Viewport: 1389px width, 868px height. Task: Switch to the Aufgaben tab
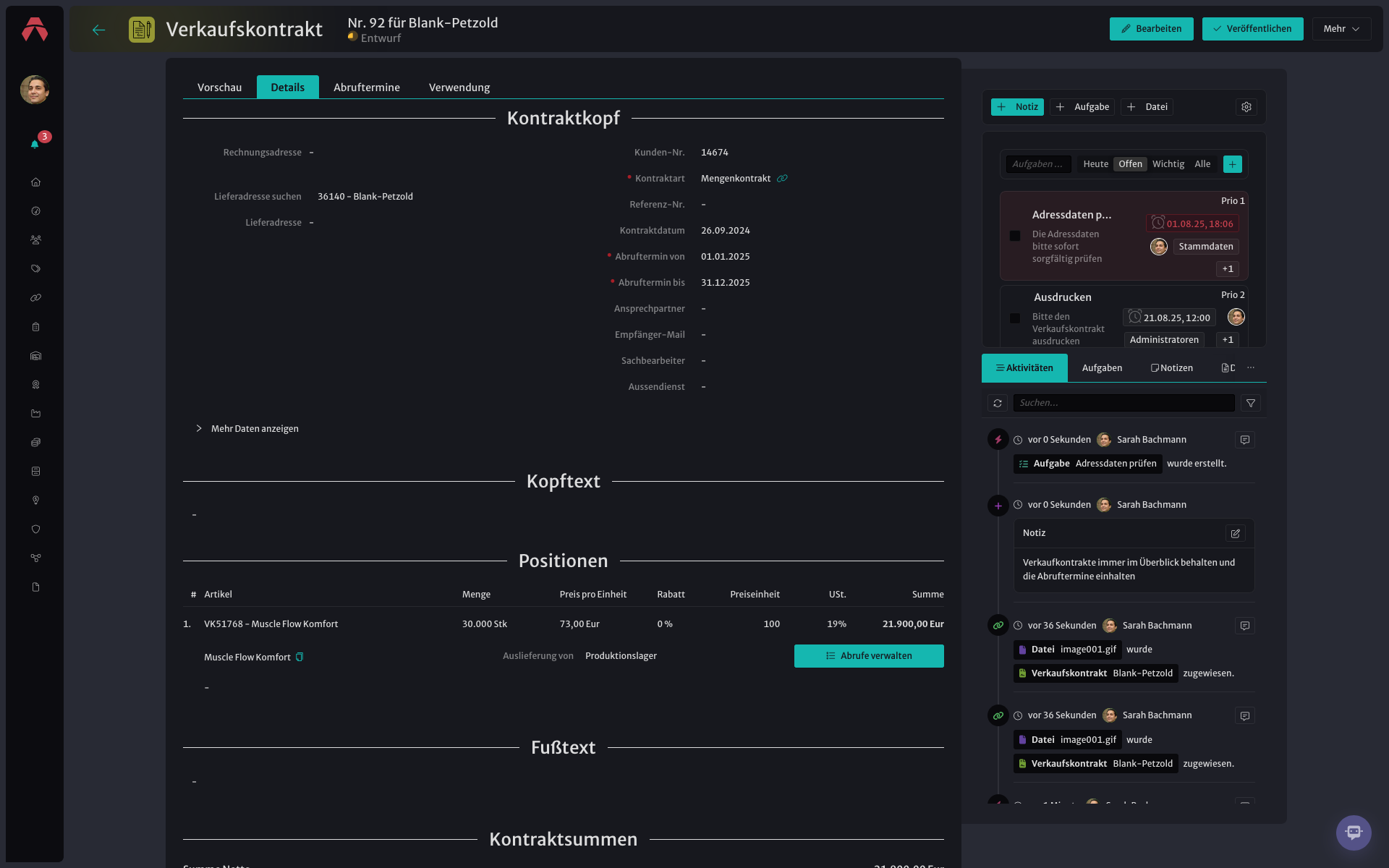[x=1102, y=368]
